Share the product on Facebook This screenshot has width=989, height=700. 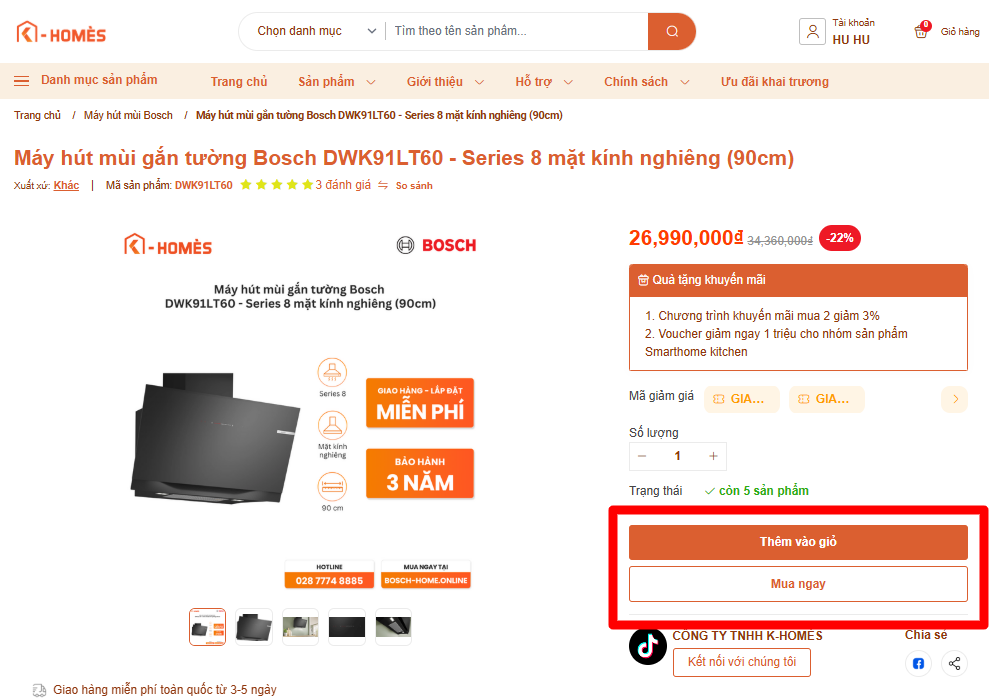click(918, 663)
